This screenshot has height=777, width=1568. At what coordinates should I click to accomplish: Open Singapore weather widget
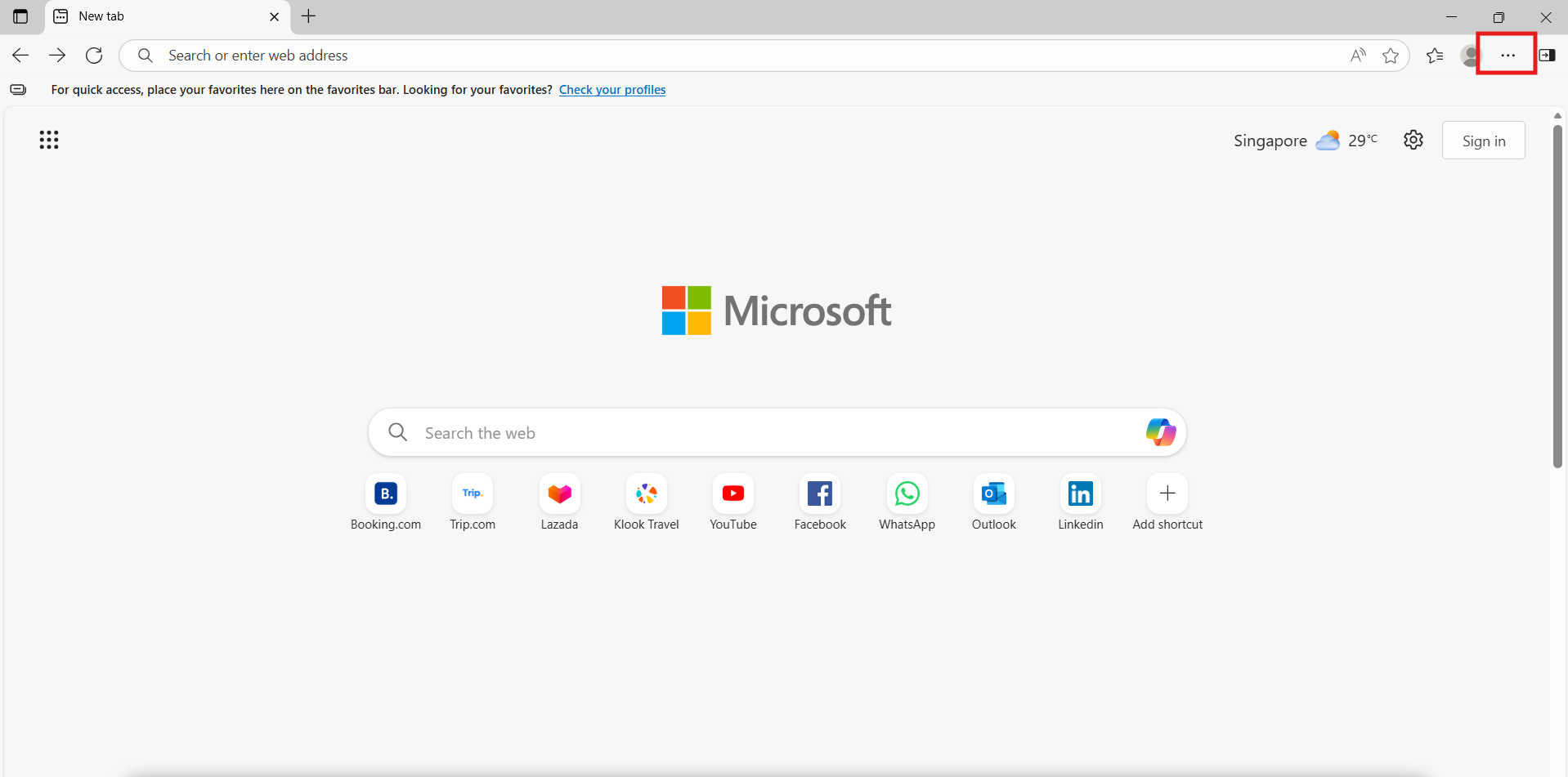(x=1305, y=141)
